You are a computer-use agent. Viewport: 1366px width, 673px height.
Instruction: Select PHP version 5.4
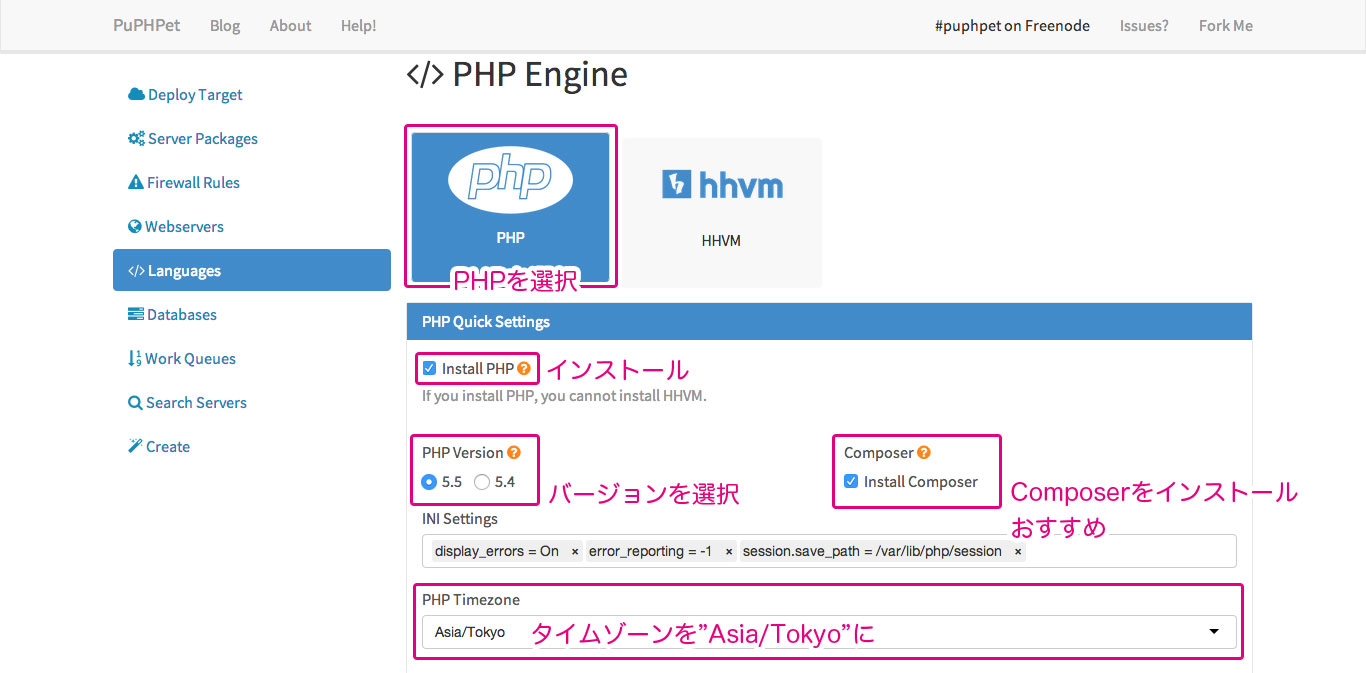(482, 482)
